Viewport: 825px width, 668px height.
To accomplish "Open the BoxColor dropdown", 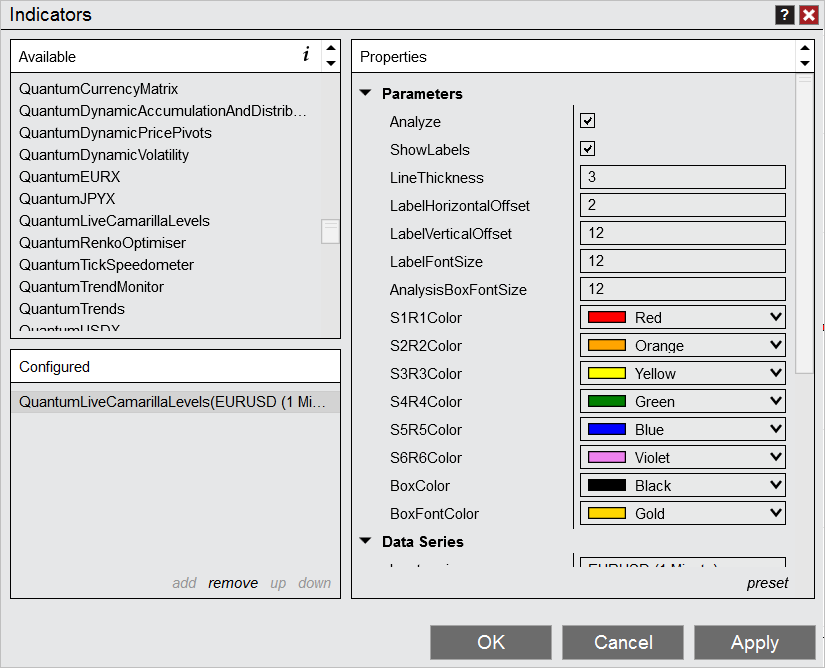I will [x=683, y=485].
